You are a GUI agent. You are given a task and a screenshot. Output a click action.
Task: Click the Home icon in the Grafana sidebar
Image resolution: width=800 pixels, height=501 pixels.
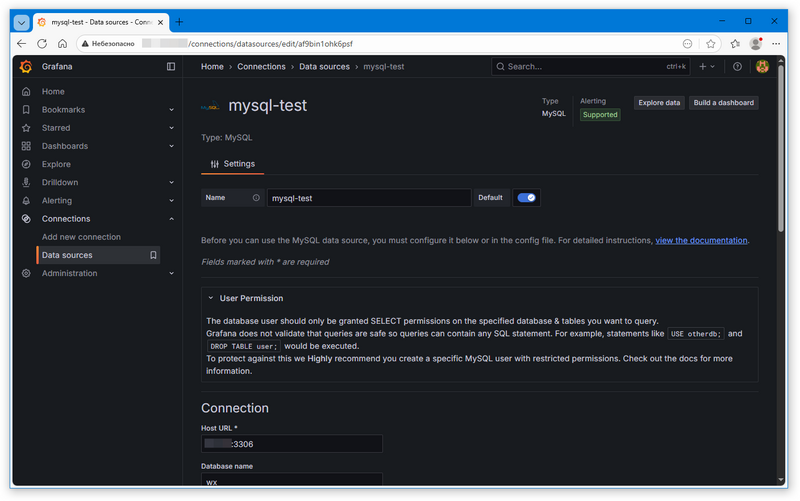click(x=26, y=92)
